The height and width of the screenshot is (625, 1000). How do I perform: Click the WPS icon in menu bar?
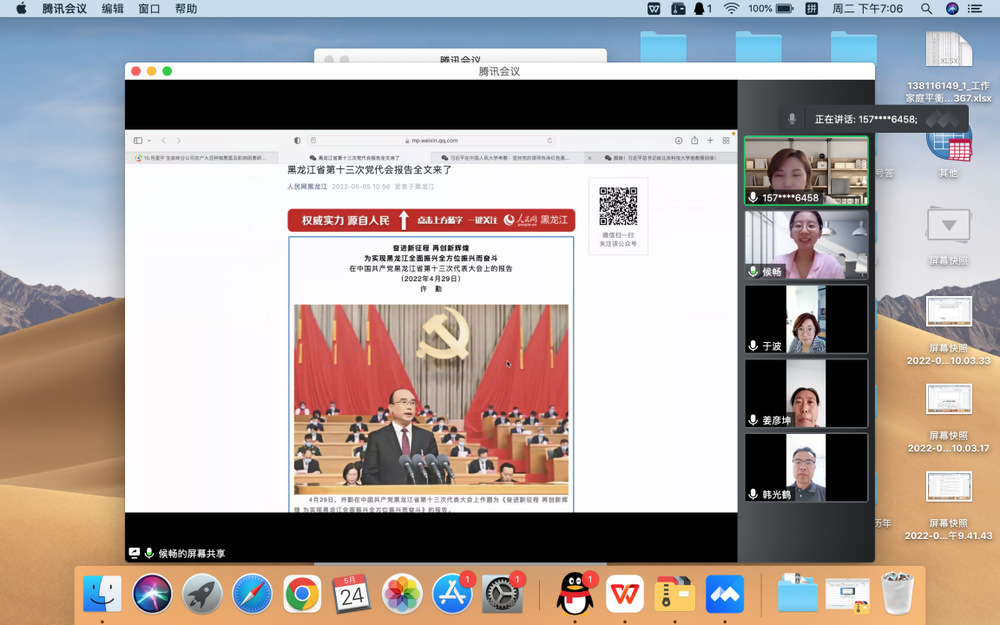[x=654, y=8]
